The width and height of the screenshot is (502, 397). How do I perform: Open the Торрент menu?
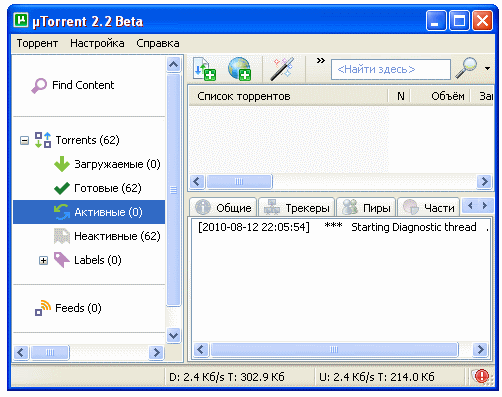click(x=37, y=43)
